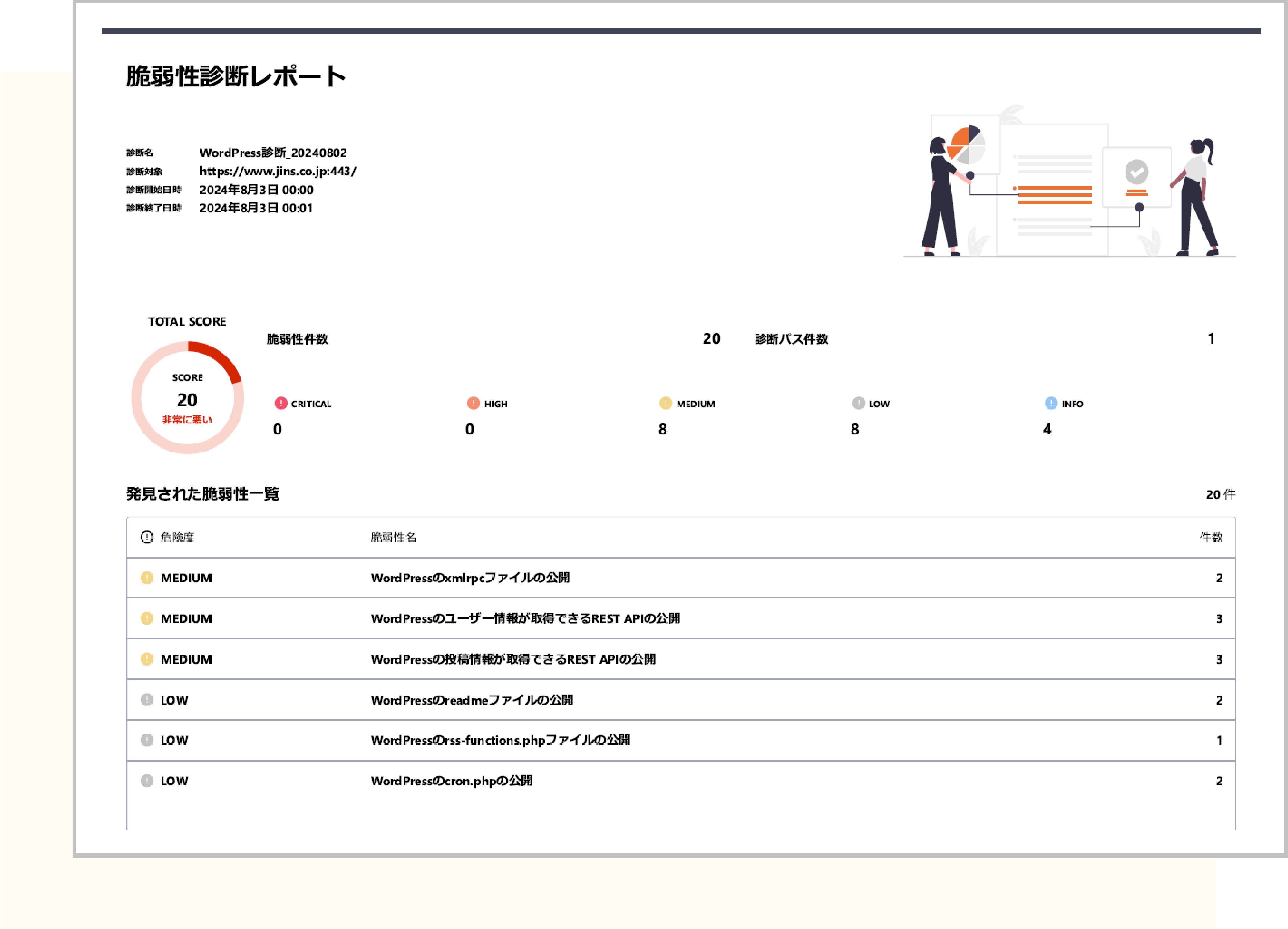Click the INFO count value 4
Viewport: 1288px width, 929px height.
coord(1047,429)
